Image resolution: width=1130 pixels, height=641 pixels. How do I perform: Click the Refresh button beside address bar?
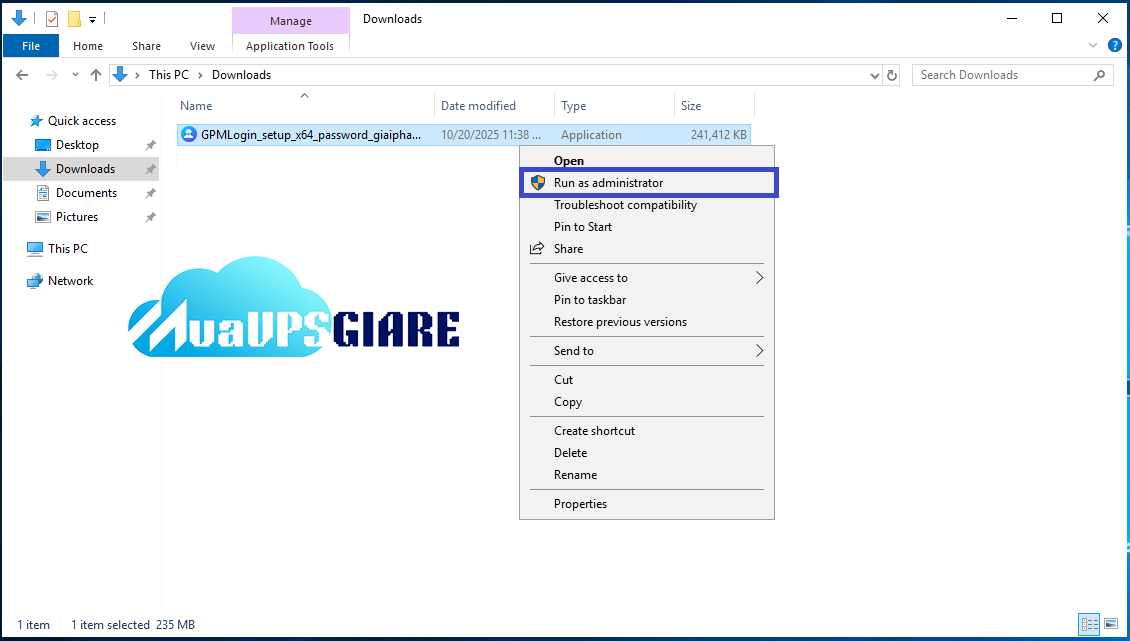click(x=892, y=75)
